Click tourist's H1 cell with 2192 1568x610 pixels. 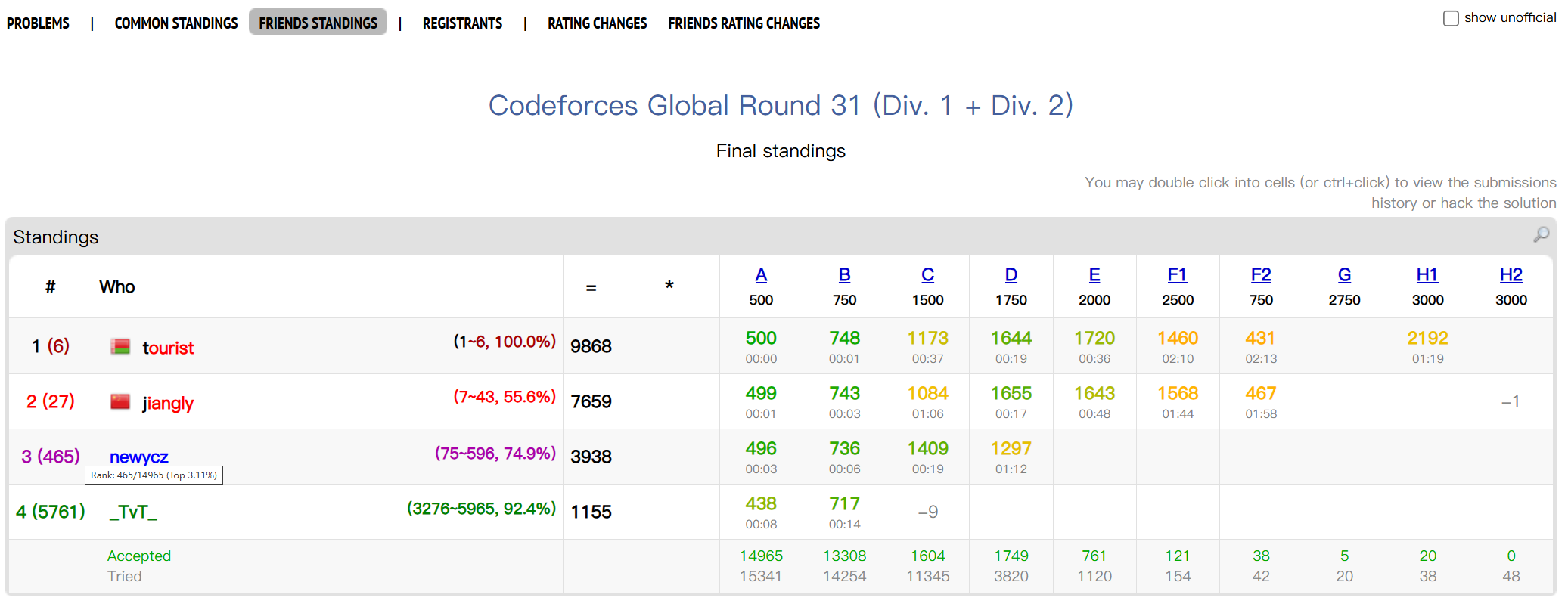click(1427, 346)
